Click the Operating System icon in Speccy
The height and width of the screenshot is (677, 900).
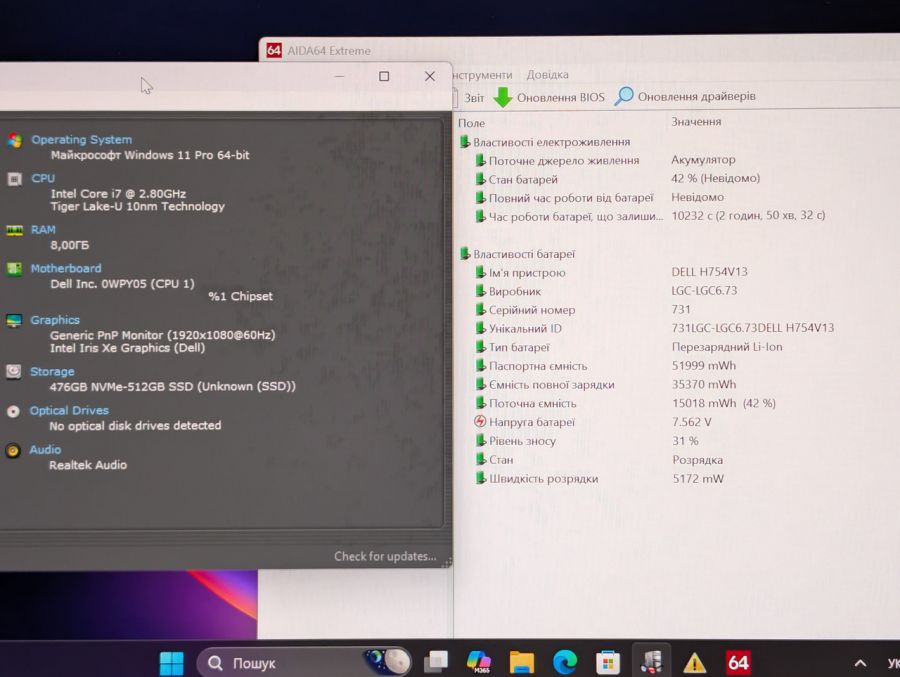click(15, 140)
